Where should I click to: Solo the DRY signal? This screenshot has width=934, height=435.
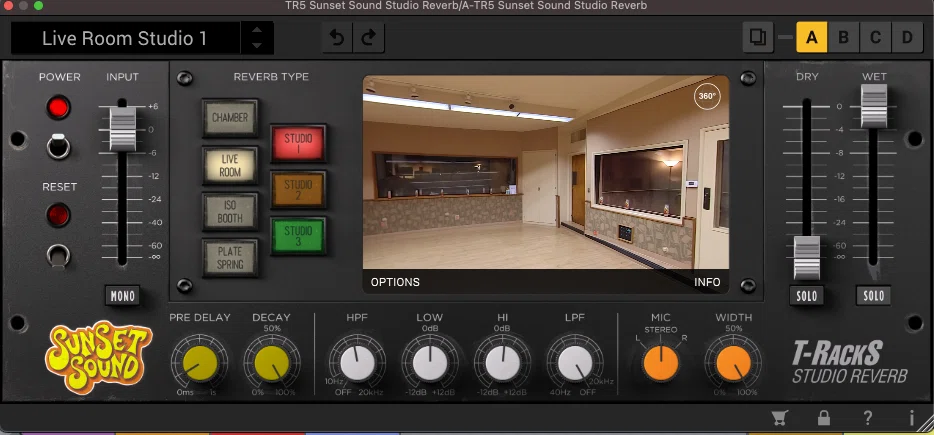(x=807, y=296)
